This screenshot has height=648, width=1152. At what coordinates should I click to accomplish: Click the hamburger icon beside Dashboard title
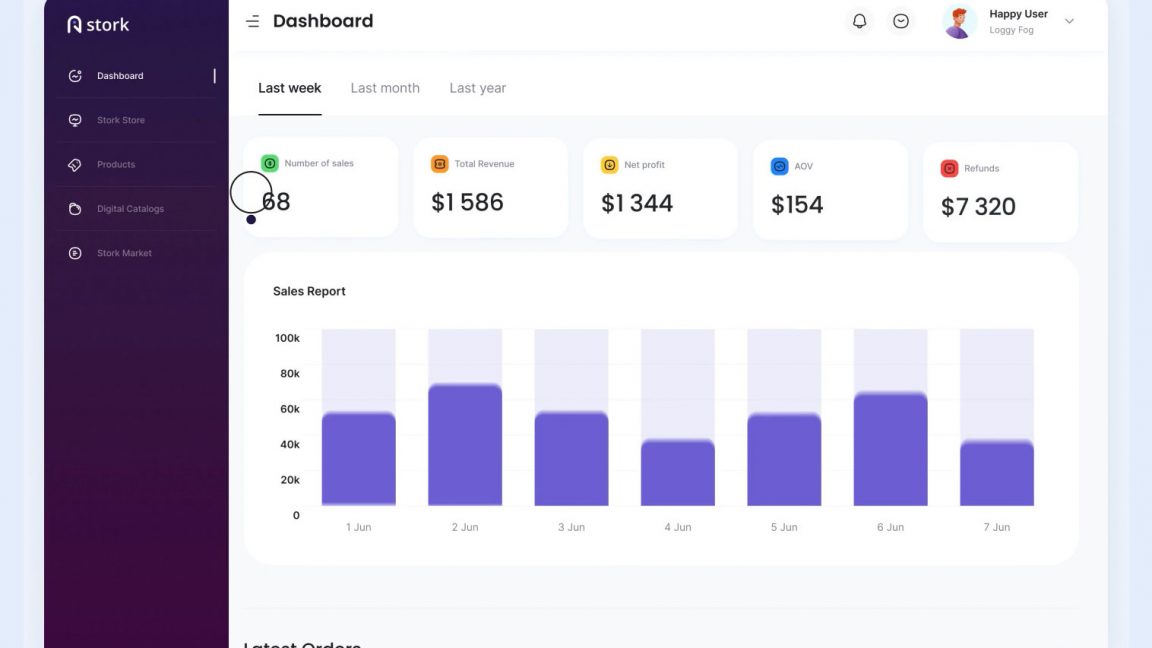(253, 20)
